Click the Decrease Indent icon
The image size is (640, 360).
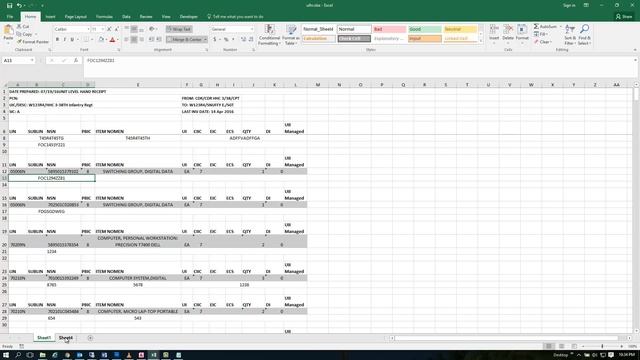(x=151, y=40)
